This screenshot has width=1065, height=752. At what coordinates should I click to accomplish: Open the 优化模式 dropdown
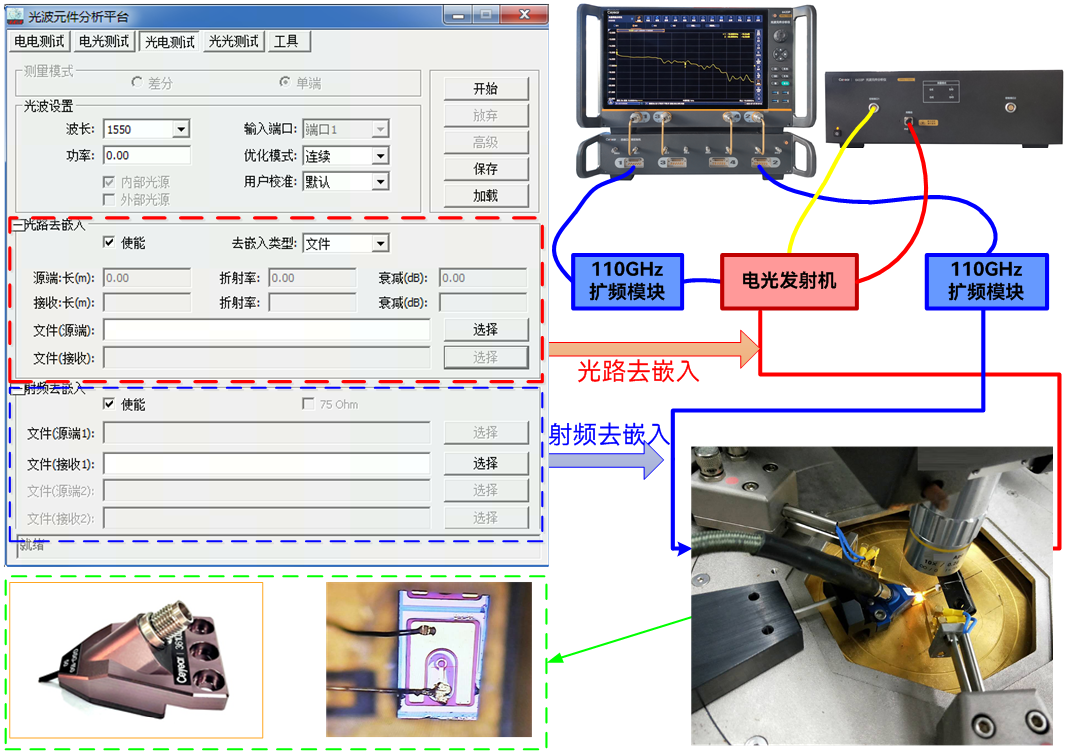380,156
